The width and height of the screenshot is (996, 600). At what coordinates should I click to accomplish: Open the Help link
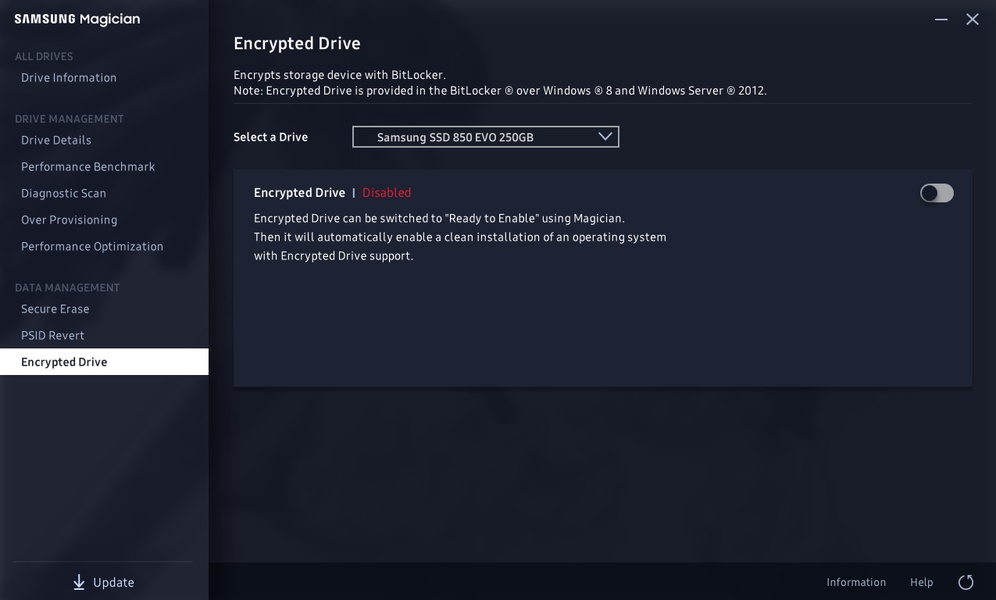921,582
